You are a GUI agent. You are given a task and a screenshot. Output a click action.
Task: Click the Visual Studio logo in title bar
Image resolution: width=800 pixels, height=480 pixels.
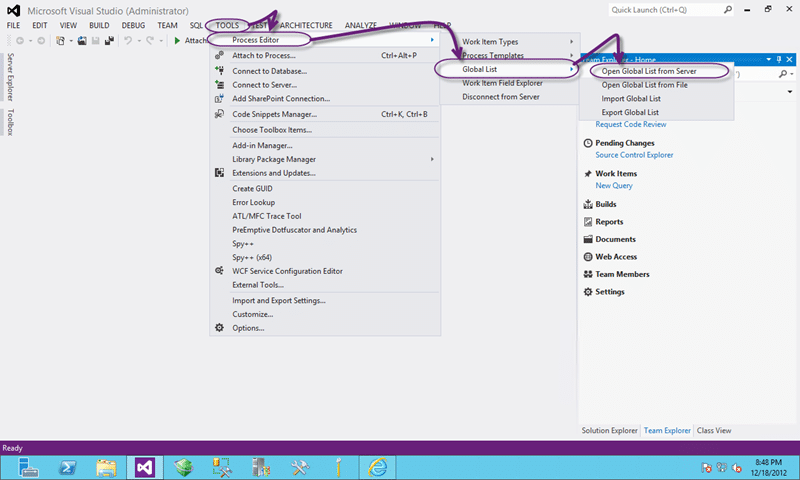(13, 10)
